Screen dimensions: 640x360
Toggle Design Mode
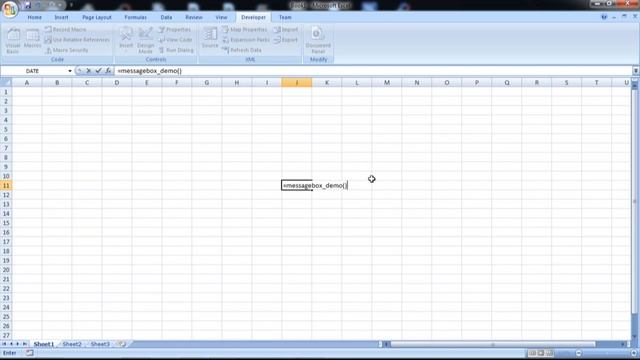(x=145, y=40)
